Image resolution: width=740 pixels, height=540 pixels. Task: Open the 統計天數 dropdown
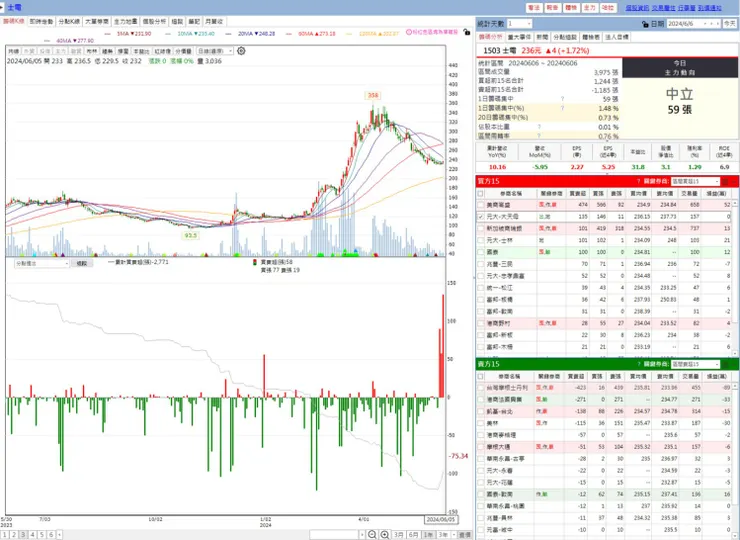click(520, 24)
